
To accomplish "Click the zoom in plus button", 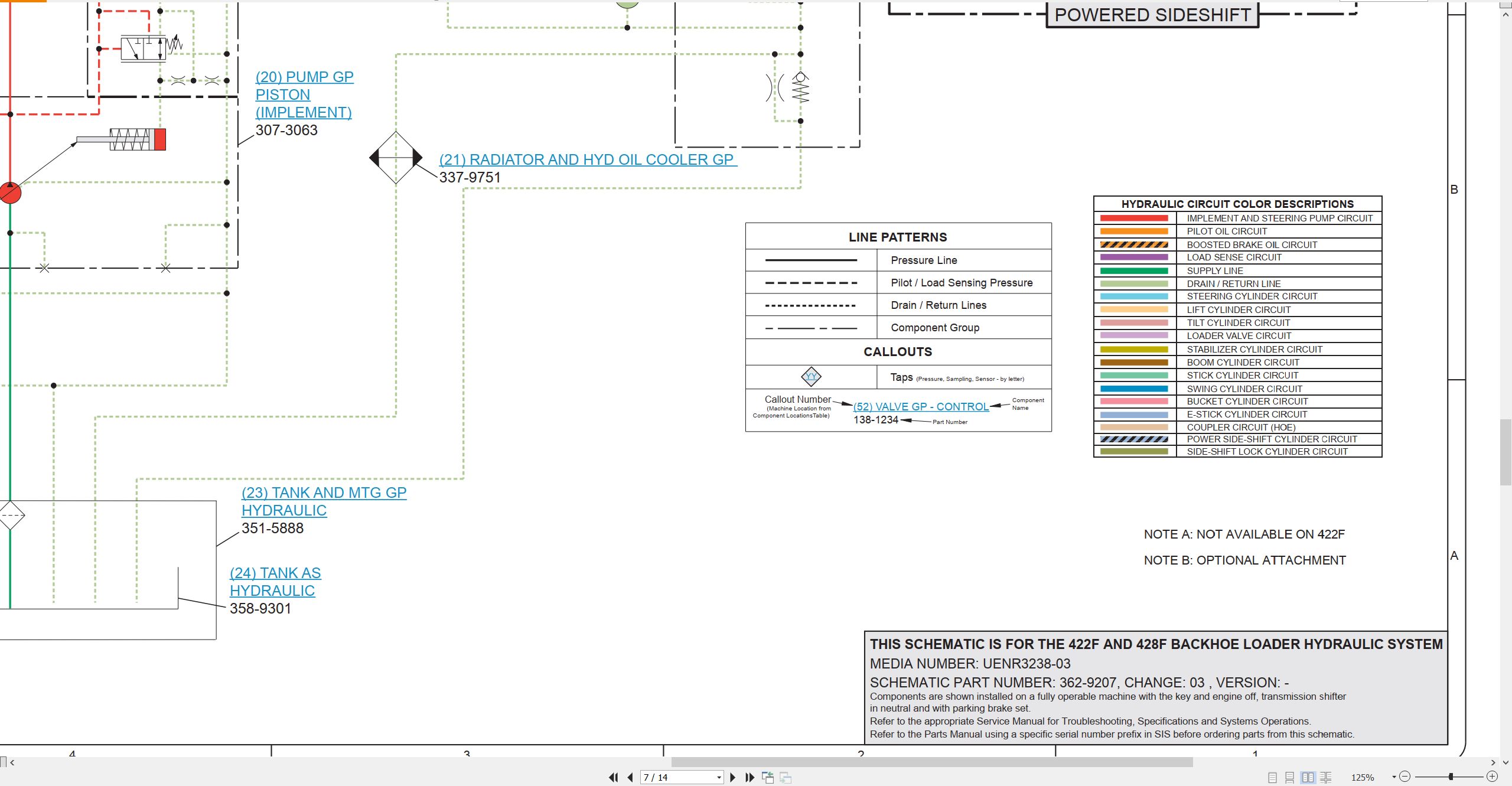I will 1493,777.
